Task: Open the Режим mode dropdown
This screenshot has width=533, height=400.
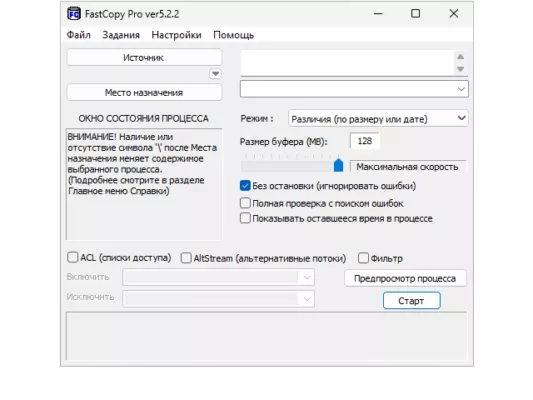Action: pyautogui.click(x=378, y=119)
